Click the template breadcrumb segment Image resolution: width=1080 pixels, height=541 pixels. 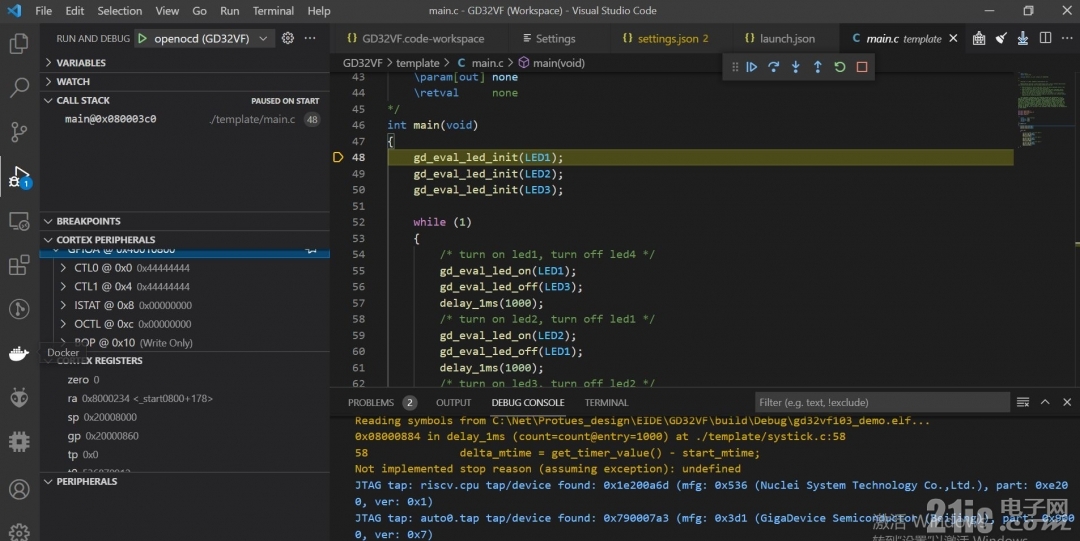[x=417, y=63]
